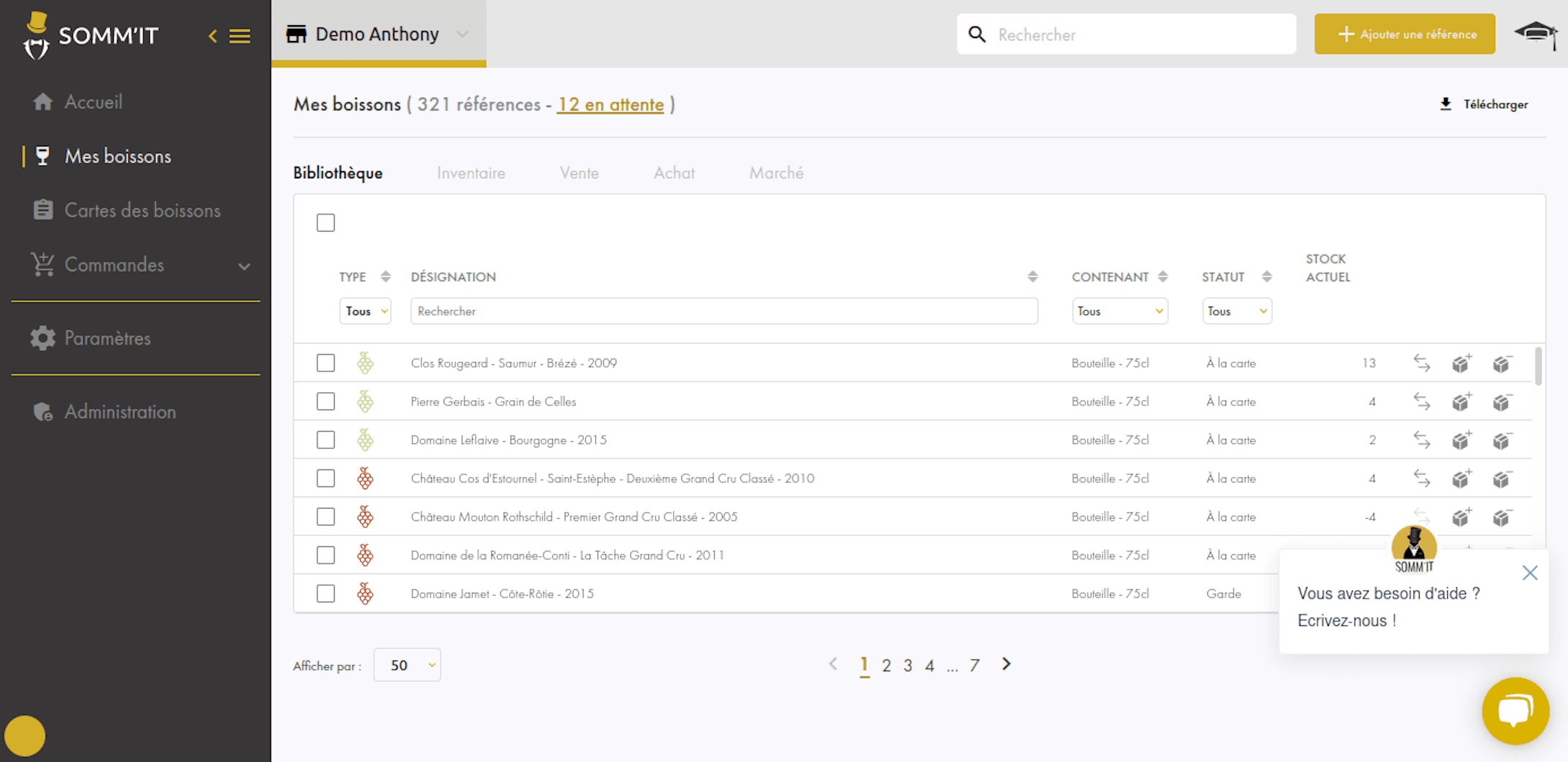
Task: Click transfer arrows for Domaine Leflaive row
Action: [1422, 440]
